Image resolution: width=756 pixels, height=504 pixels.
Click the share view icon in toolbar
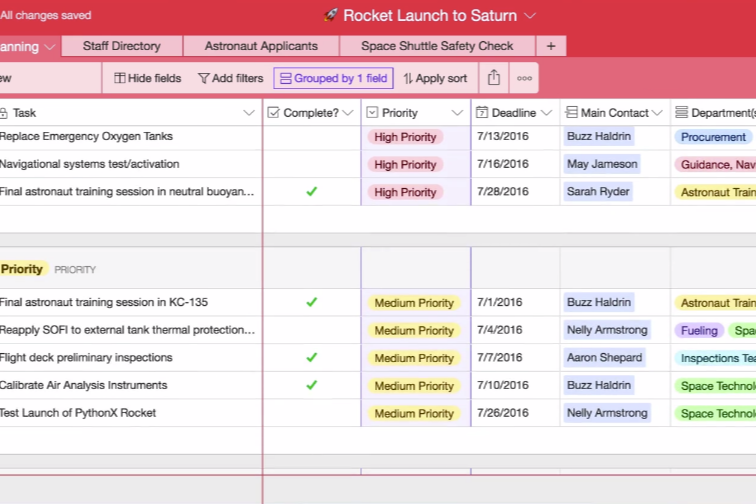(x=494, y=78)
